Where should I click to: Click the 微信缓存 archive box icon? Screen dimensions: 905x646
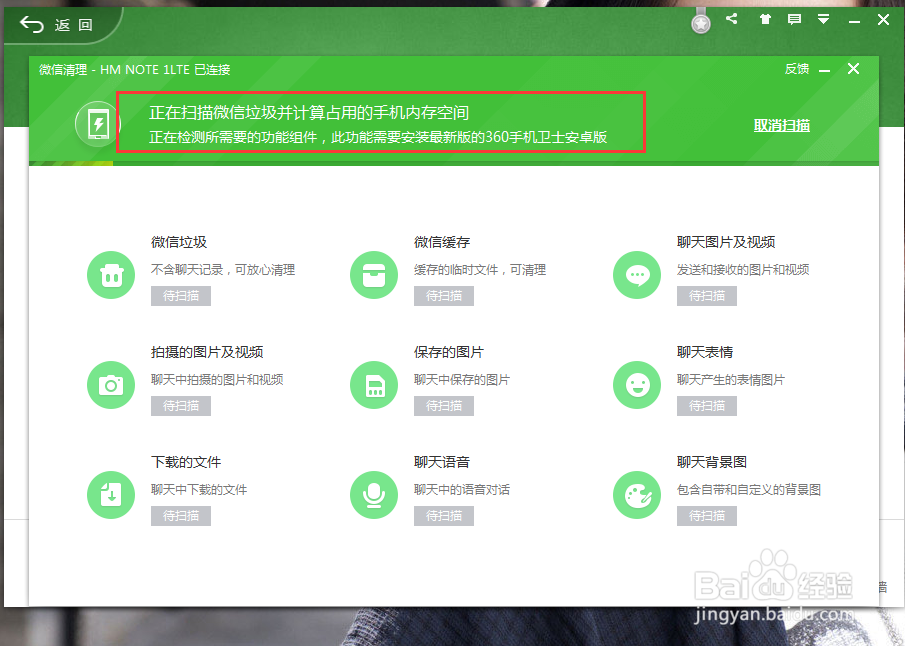374,275
